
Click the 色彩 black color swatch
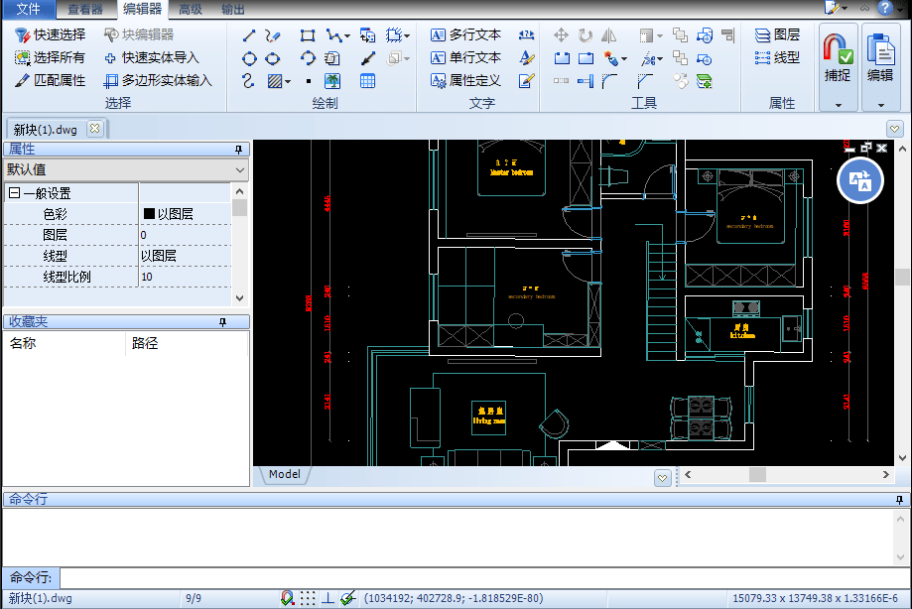pyautogui.click(x=149, y=213)
